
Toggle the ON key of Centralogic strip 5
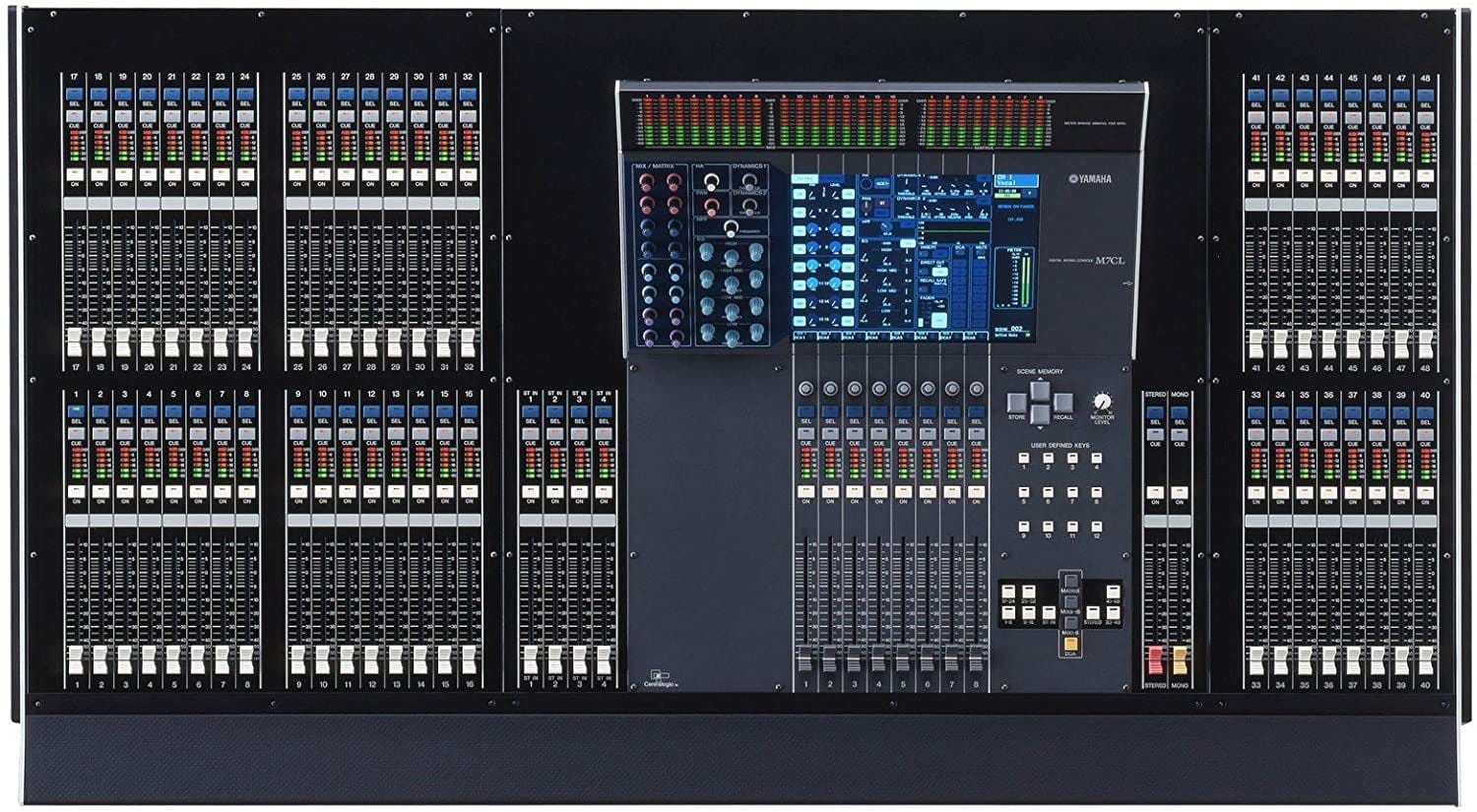coord(903,490)
